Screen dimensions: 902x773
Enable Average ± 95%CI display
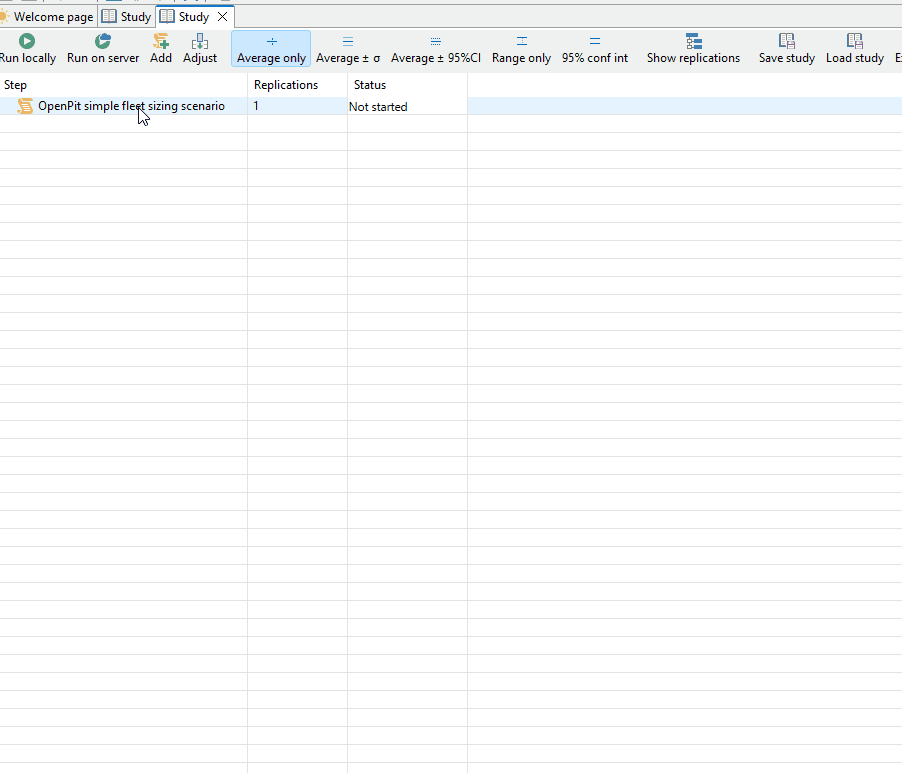click(435, 49)
